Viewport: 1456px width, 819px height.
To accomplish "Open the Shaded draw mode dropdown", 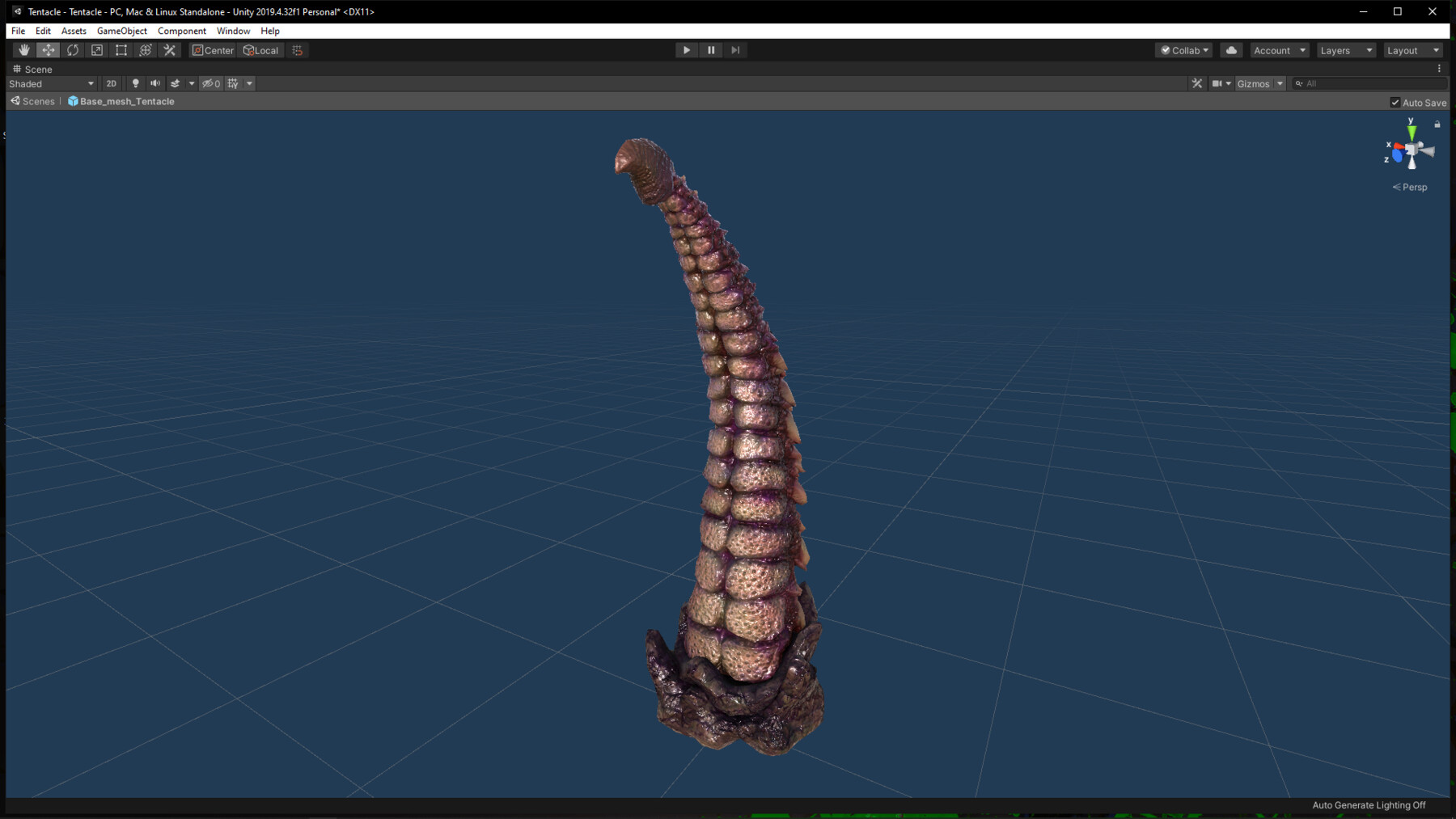I will click(x=53, y=83).
